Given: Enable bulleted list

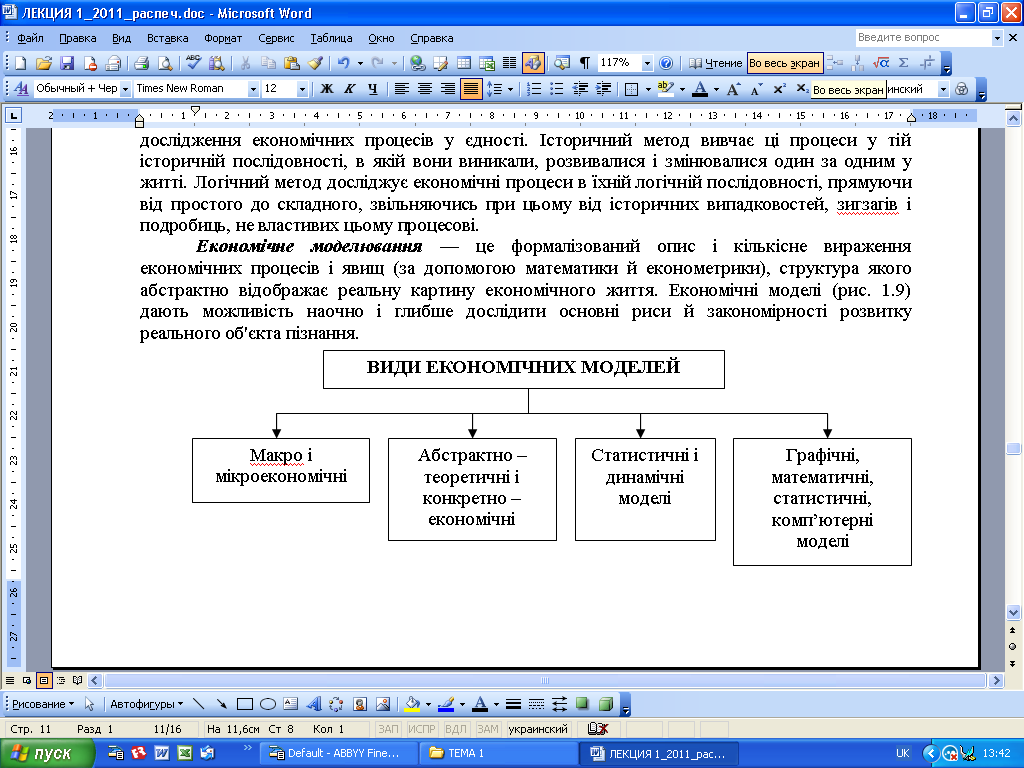Looking at the screenshot, I should (556, 89).
